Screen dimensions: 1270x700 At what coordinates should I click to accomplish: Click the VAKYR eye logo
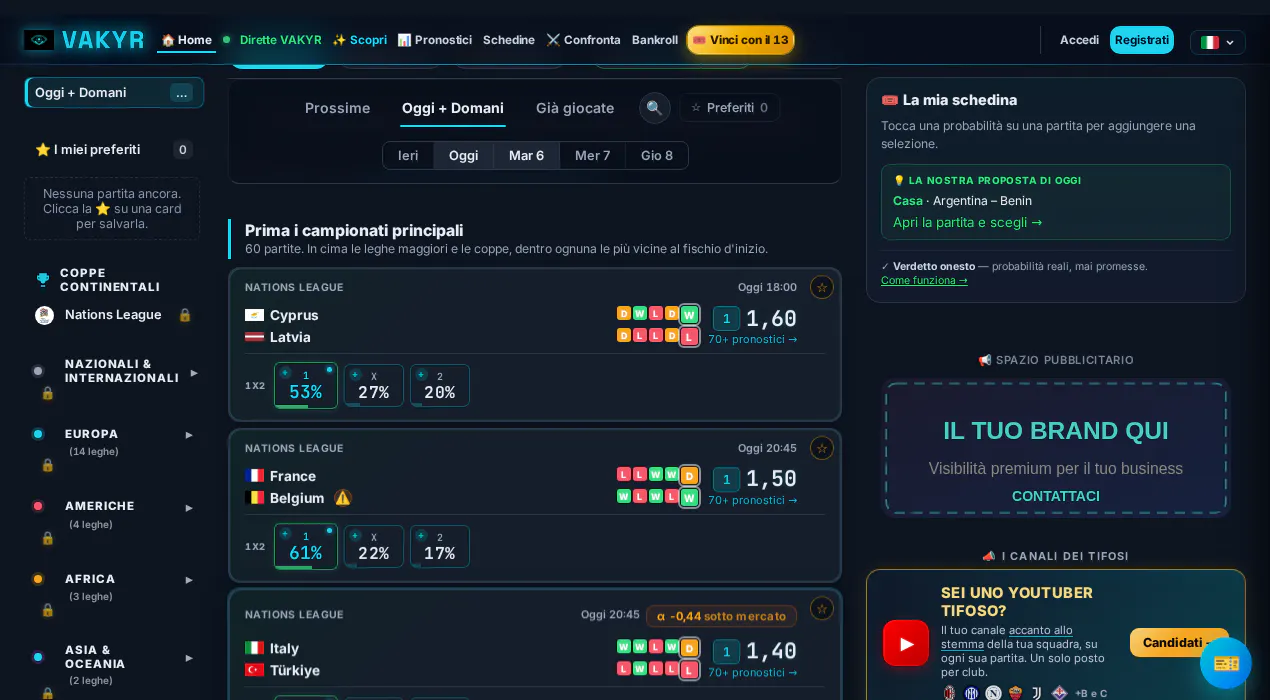pos(39,40)
